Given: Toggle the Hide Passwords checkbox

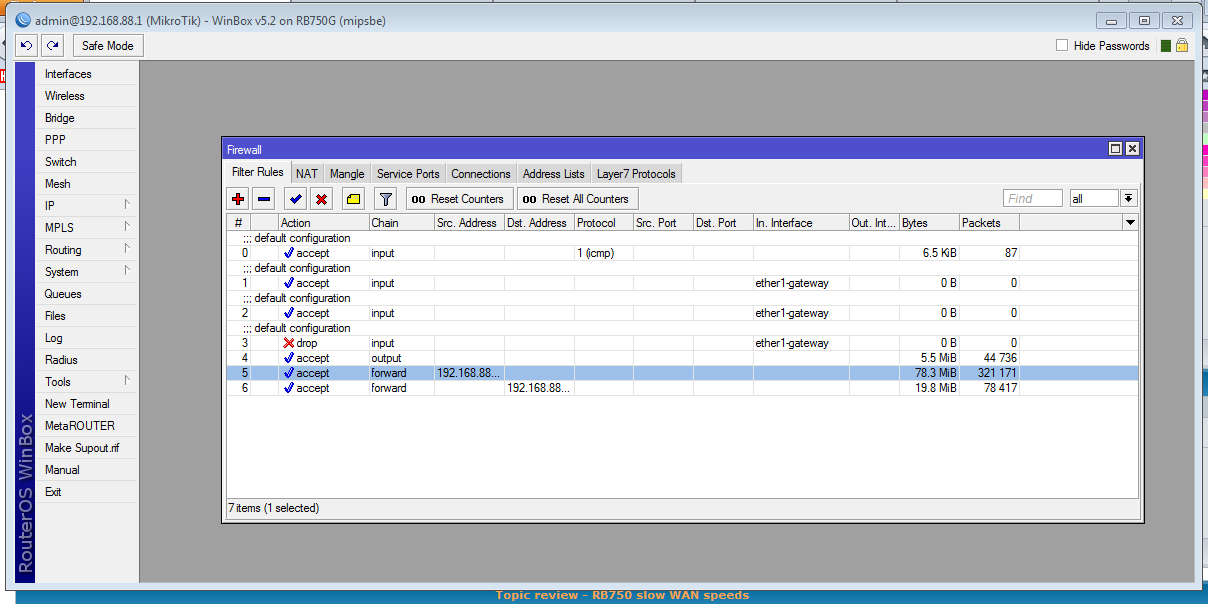Looking at the screenshot, I should click(1062, 45).
